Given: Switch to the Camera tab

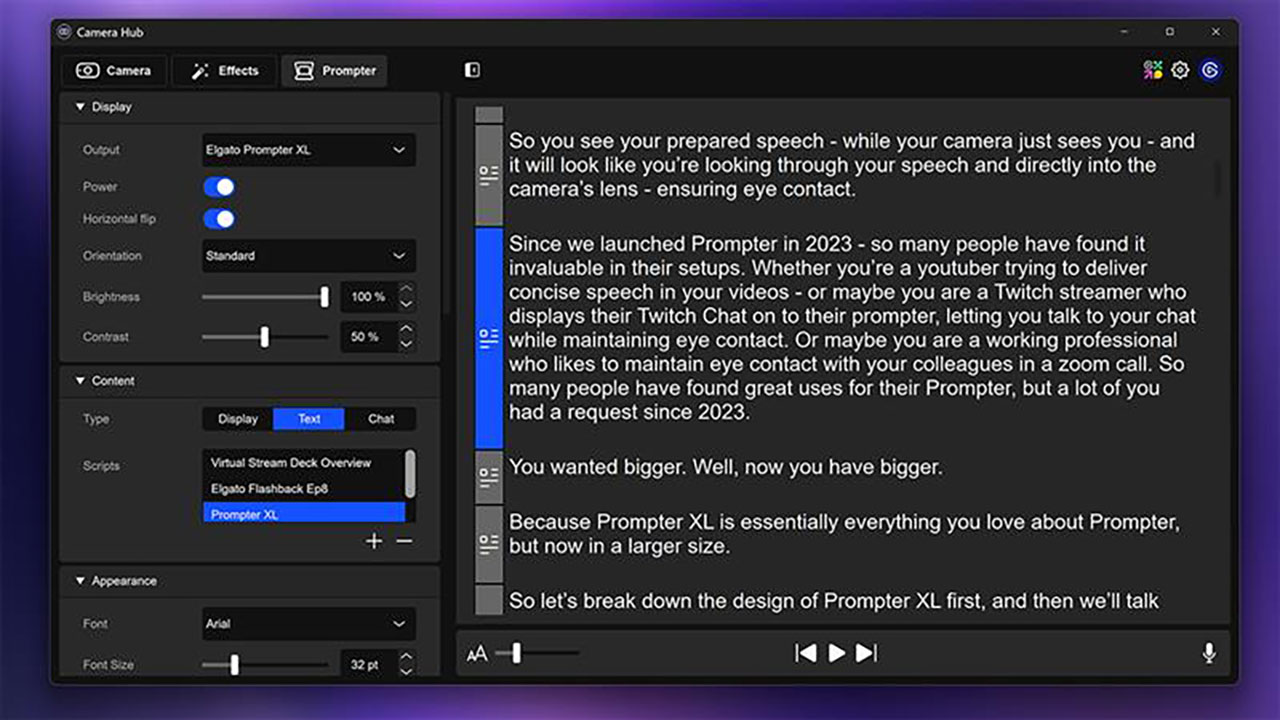Looking at the screenshot, I should pos(114,71).
